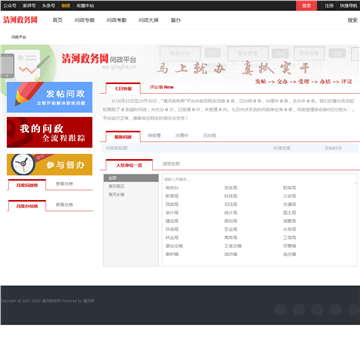Viewport: 360px width, 360px height.
Task: Switch to the 办理中 tab
Action: tap(182, 136)
